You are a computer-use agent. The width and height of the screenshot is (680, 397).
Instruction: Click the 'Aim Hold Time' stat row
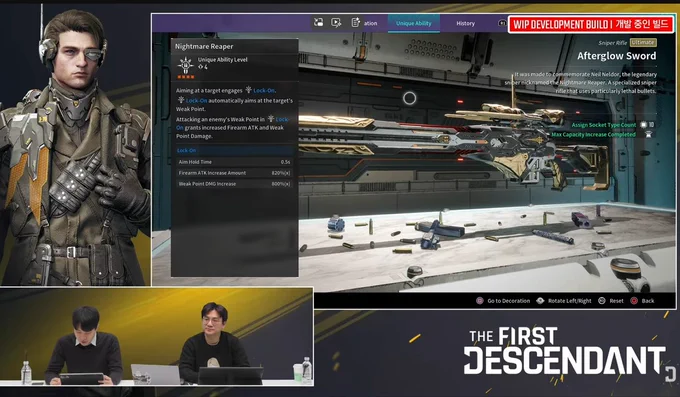click(234, 162)
